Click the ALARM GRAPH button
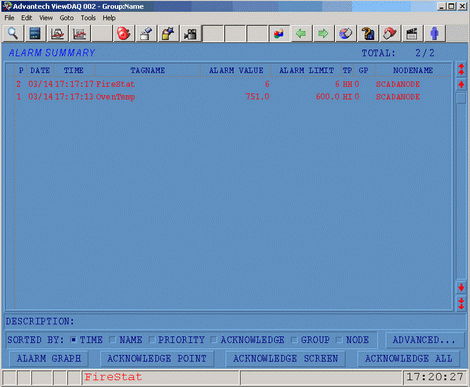Image resolution: width=470 pixels, height=387 pixels. coord(49,359)
